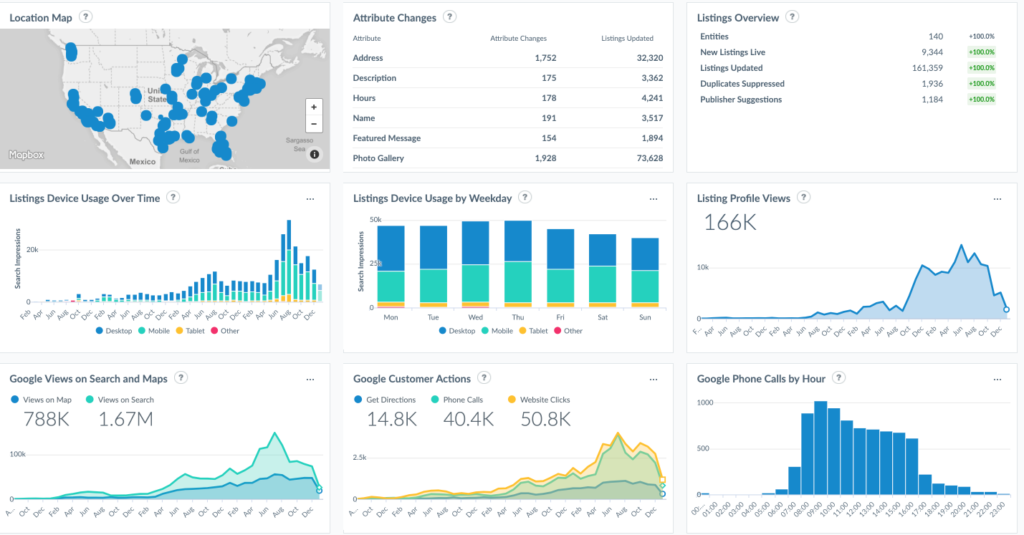Open help icon beside Listings Overview title

point(792,17)
